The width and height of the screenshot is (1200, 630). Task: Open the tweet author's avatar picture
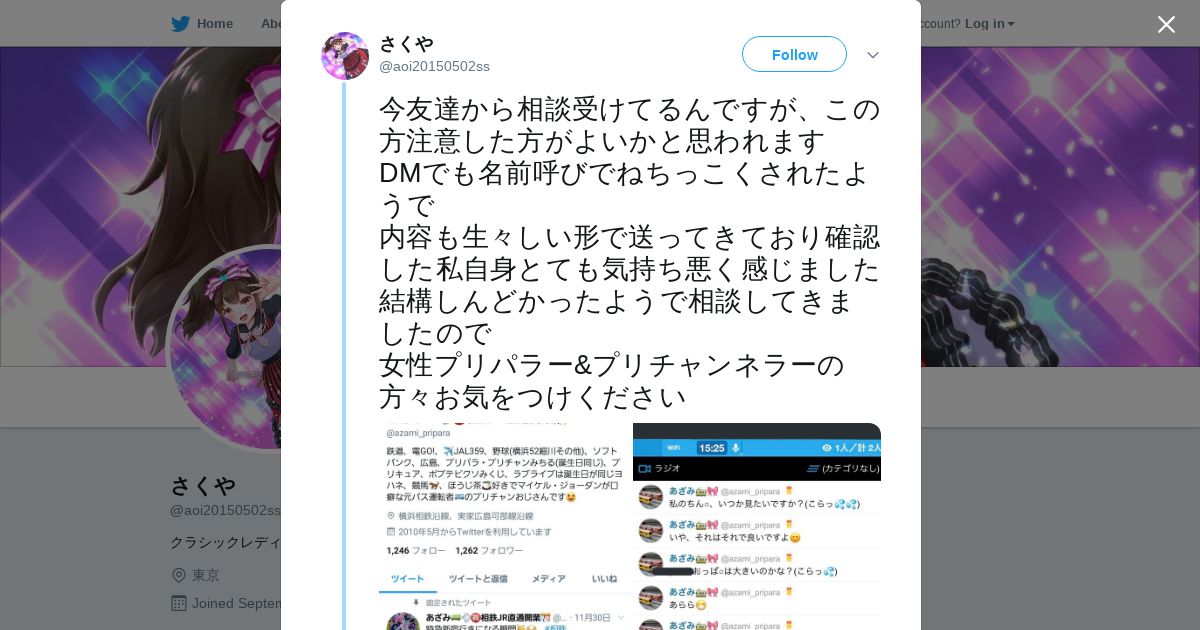pos(345,56)
